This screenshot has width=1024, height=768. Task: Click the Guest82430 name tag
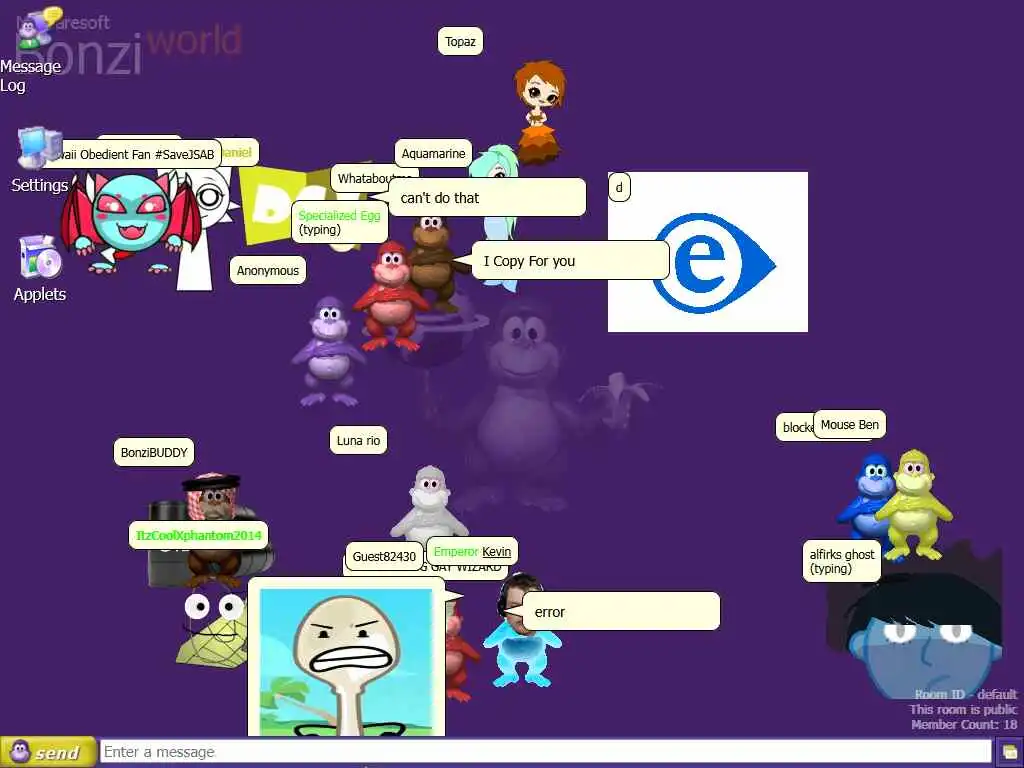point(384,556)
